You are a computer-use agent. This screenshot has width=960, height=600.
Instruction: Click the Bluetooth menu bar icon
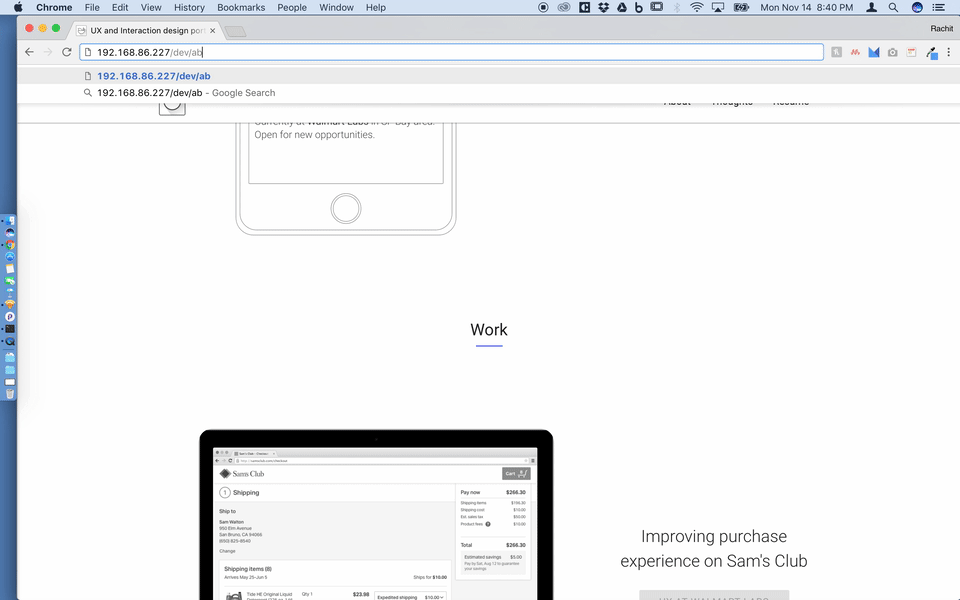677,7
